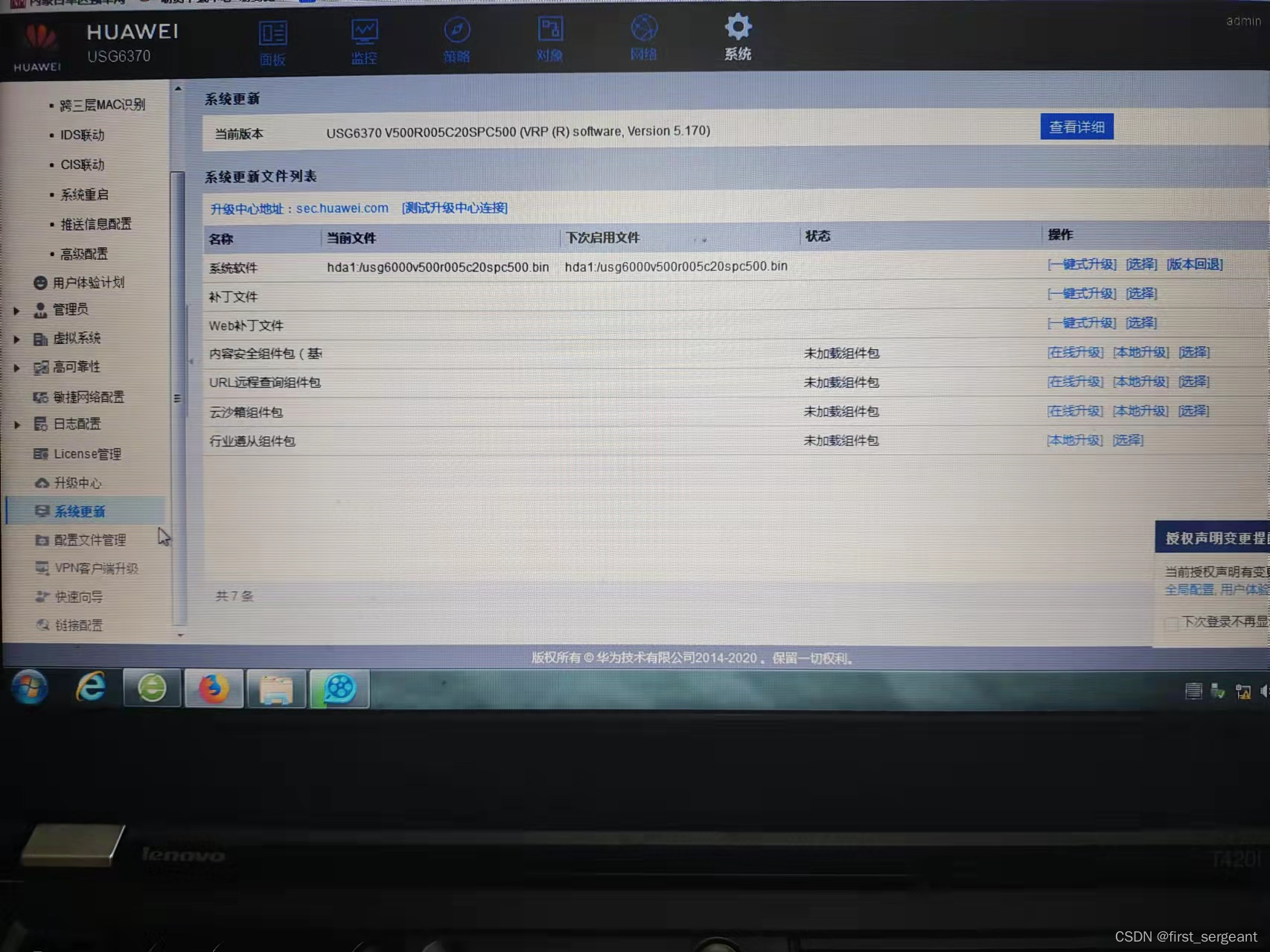This screenshot has height=952, width=1270.
Task: Click the 配置文件管理 icon
Action: tap(42, 540)
